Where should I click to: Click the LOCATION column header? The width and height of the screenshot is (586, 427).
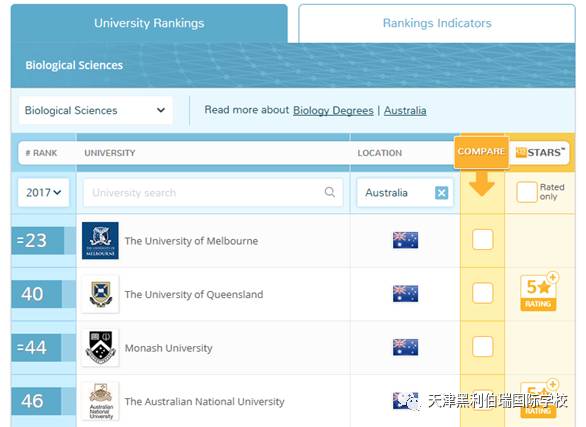coord(379,153)
